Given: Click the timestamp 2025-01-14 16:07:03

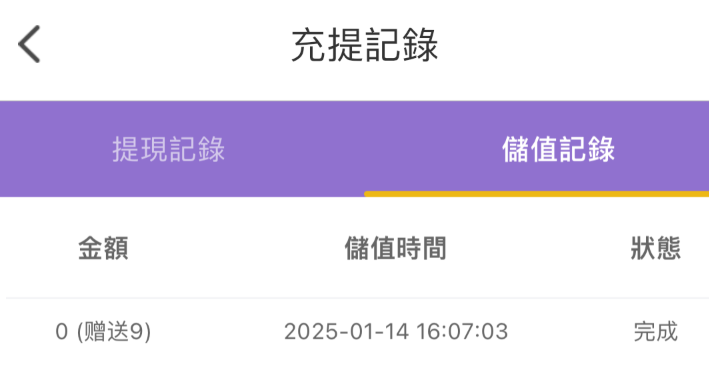Looking at the screenshot, I should point(396,331).
